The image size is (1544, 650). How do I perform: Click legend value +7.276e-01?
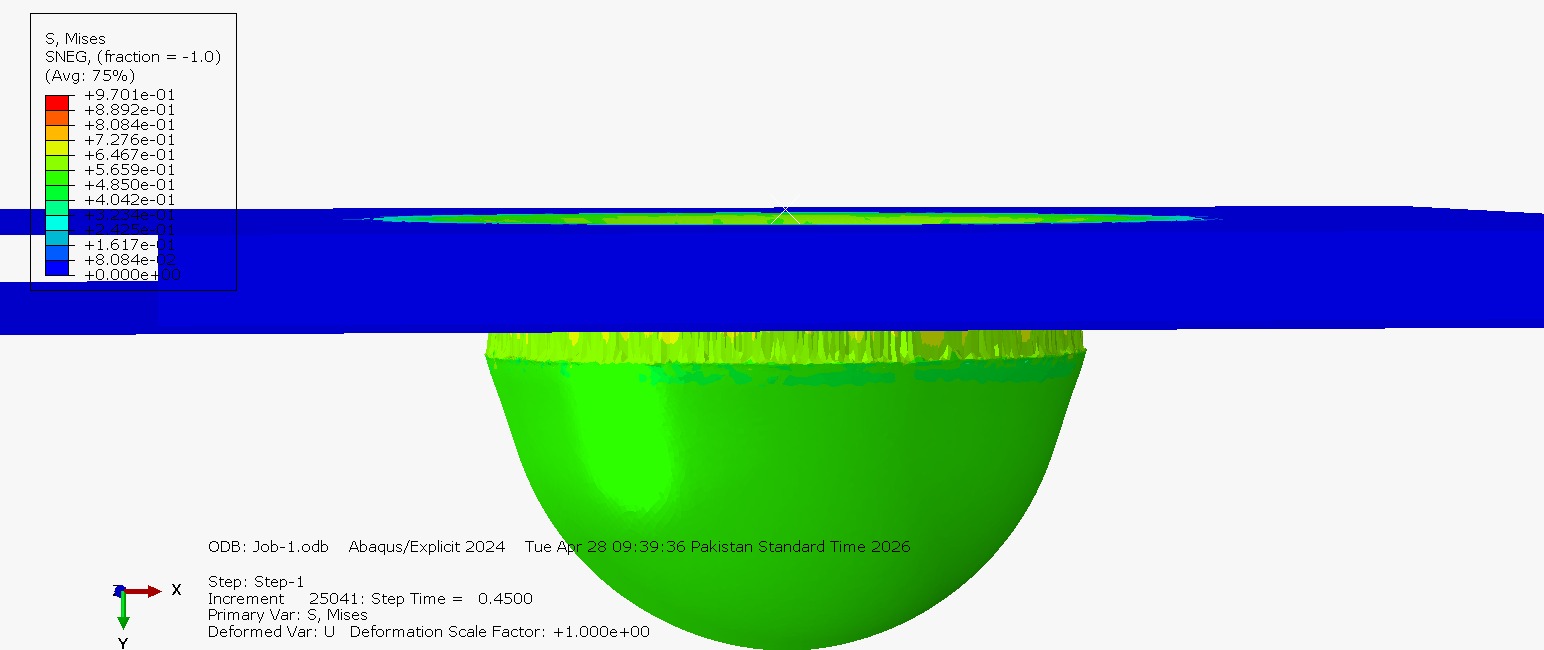(129, 140)
